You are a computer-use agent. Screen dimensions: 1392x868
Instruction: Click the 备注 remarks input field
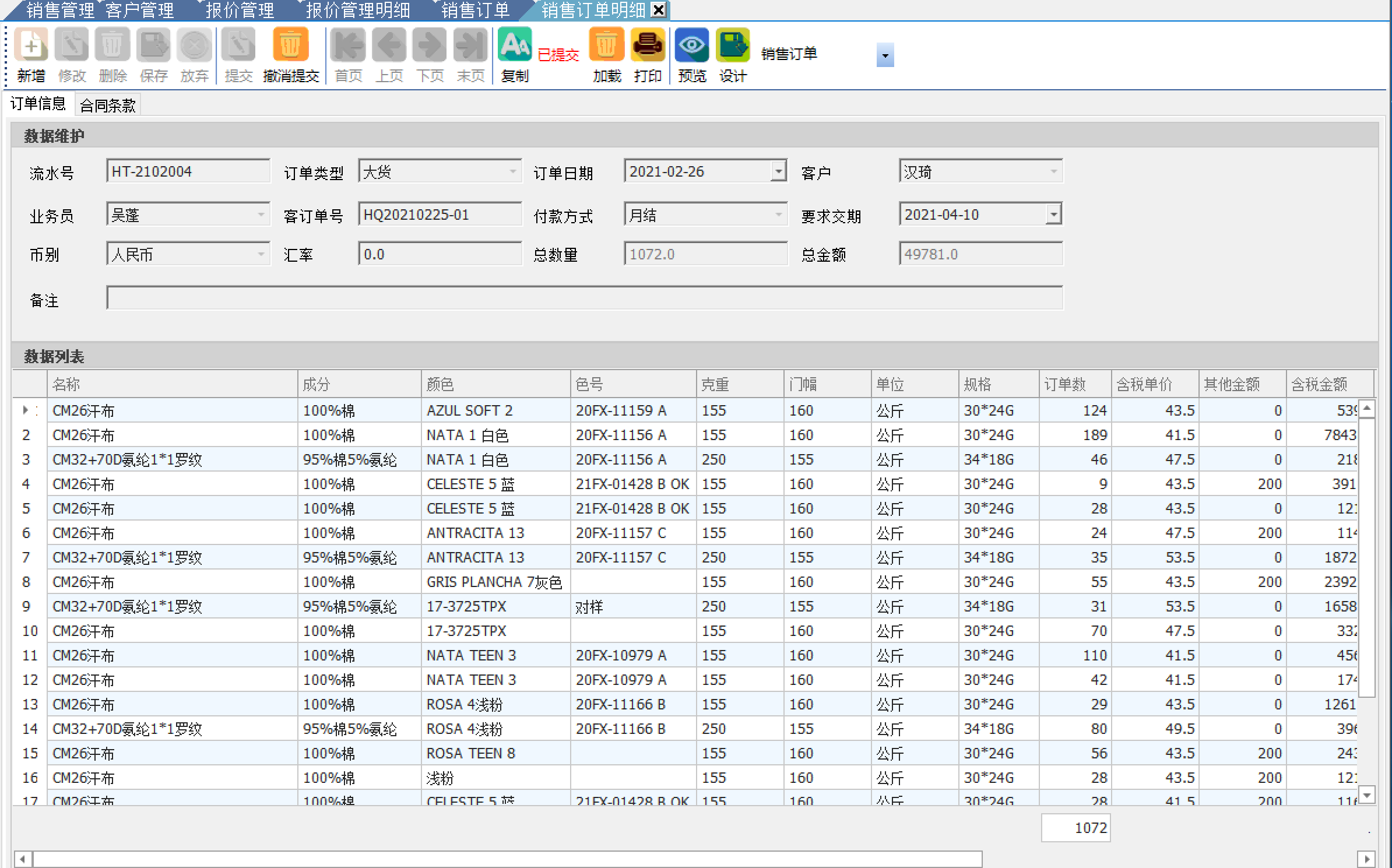click(584, 298)
